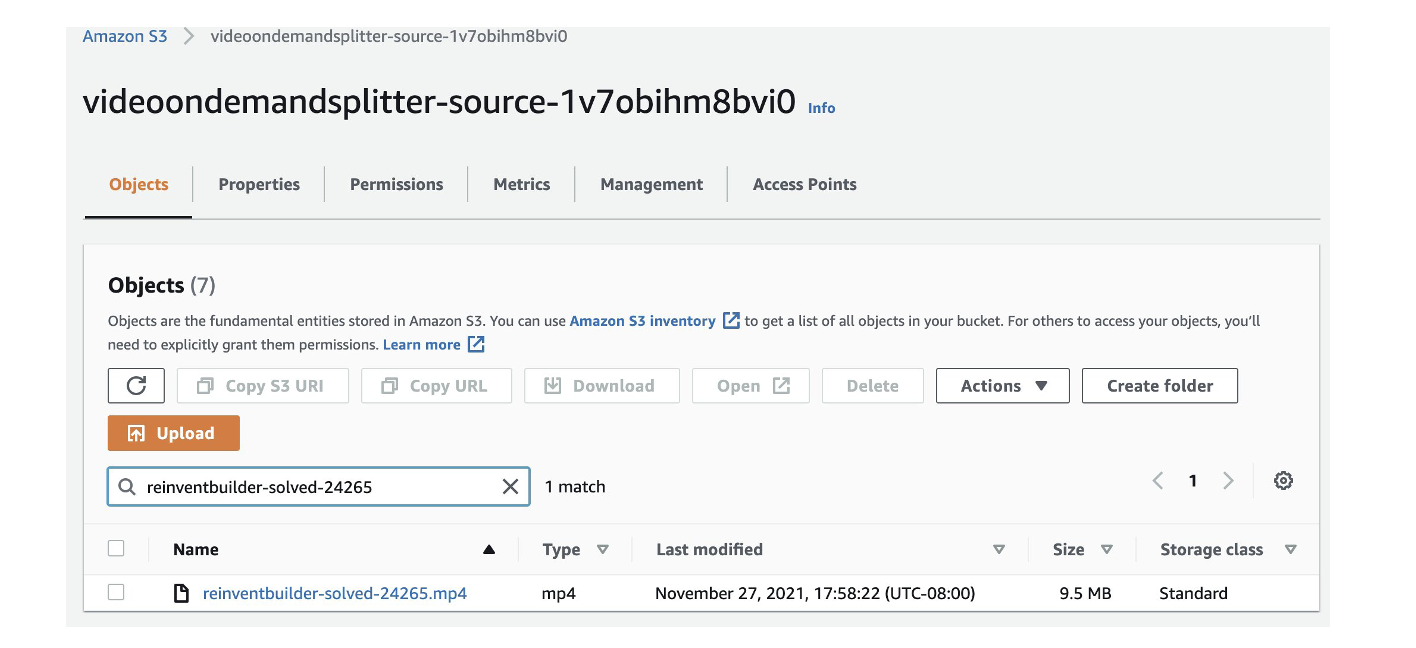This screenshot has width=1416, height=648.
Task: Sort by the Storage class column arrow
Action: [1290, 549]
